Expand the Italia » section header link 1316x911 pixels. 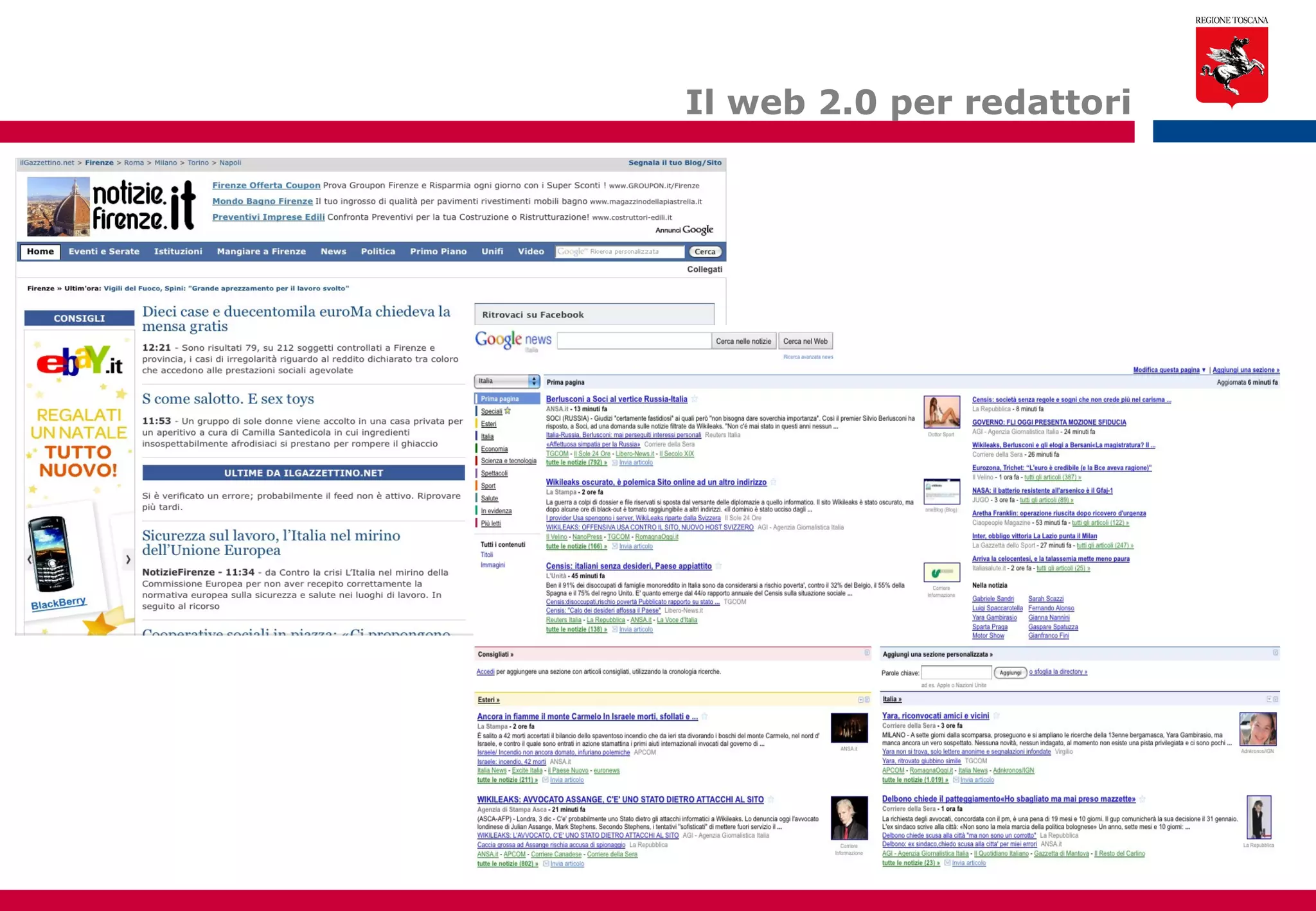(892, 699)
